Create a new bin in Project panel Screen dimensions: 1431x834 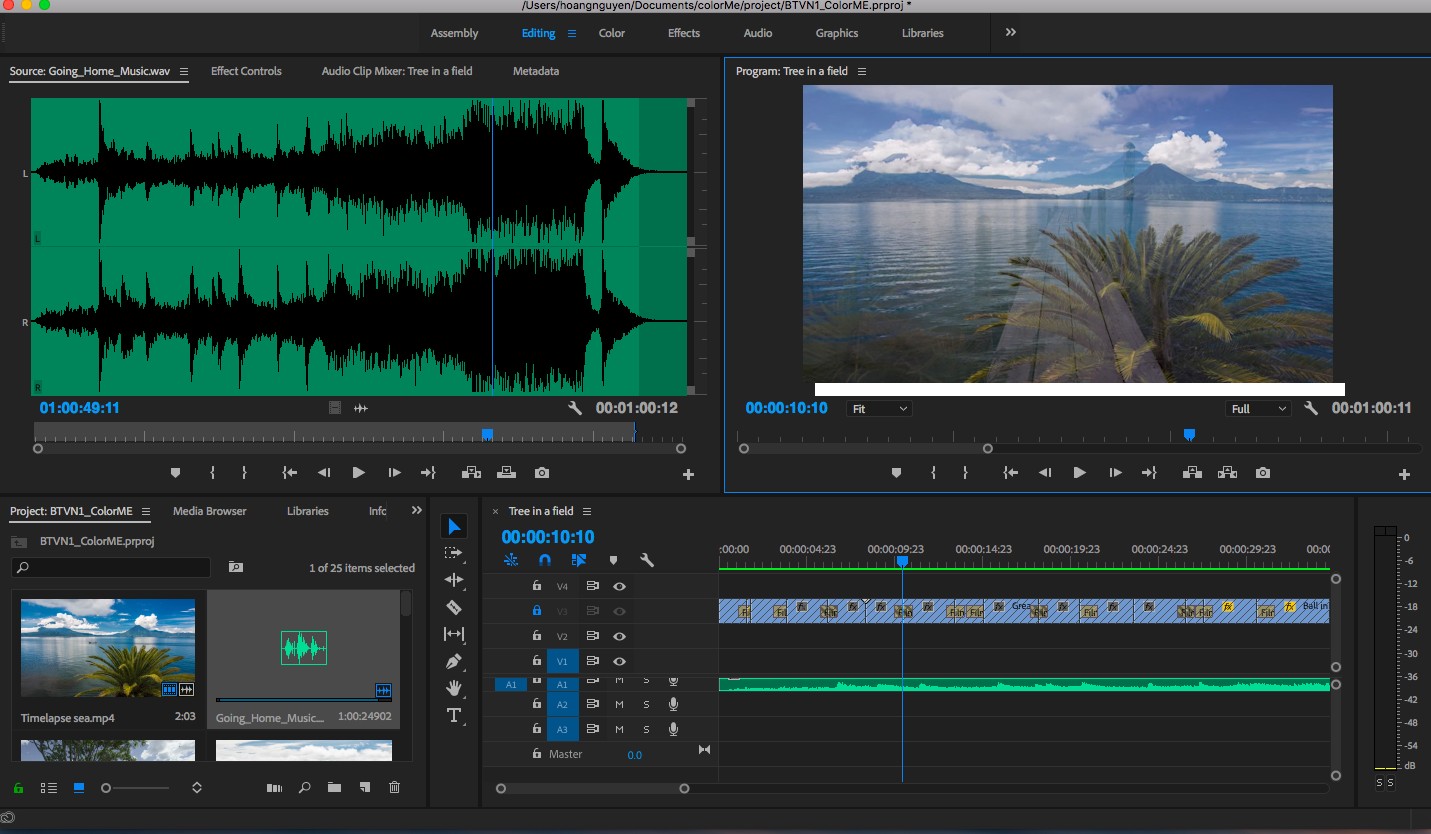[x=334, y=788]
